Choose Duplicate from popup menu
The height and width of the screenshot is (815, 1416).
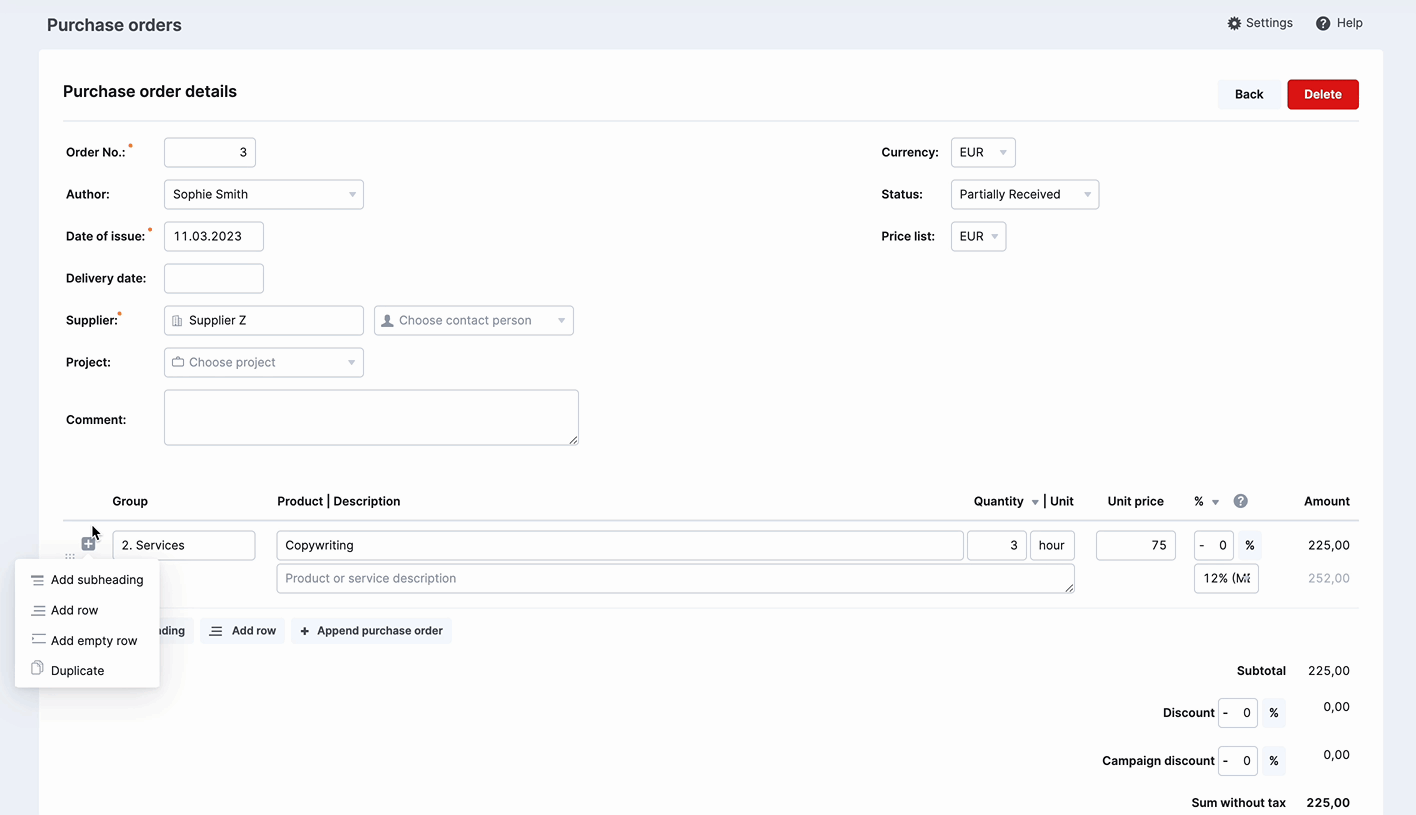(x=87, y=671)
